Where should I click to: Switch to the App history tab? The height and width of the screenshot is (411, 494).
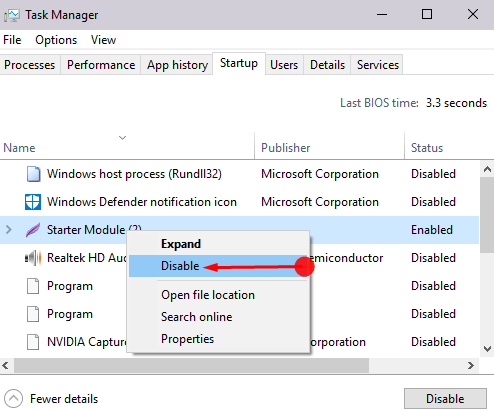177,65
